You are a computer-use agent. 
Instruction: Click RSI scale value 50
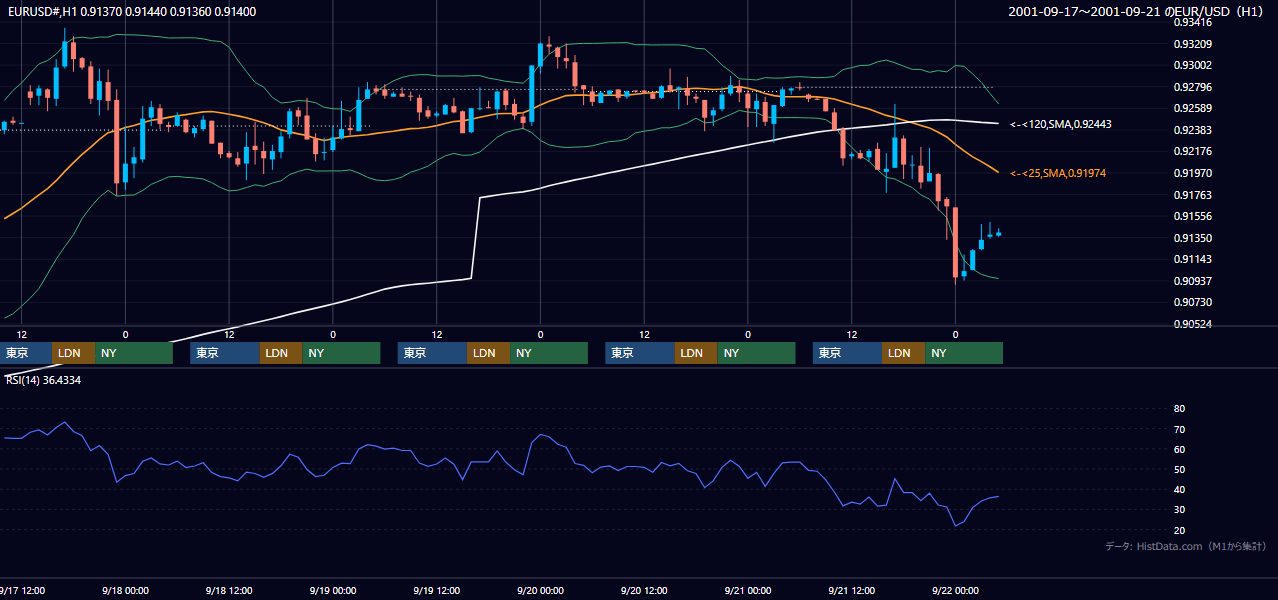(1179, 469)
